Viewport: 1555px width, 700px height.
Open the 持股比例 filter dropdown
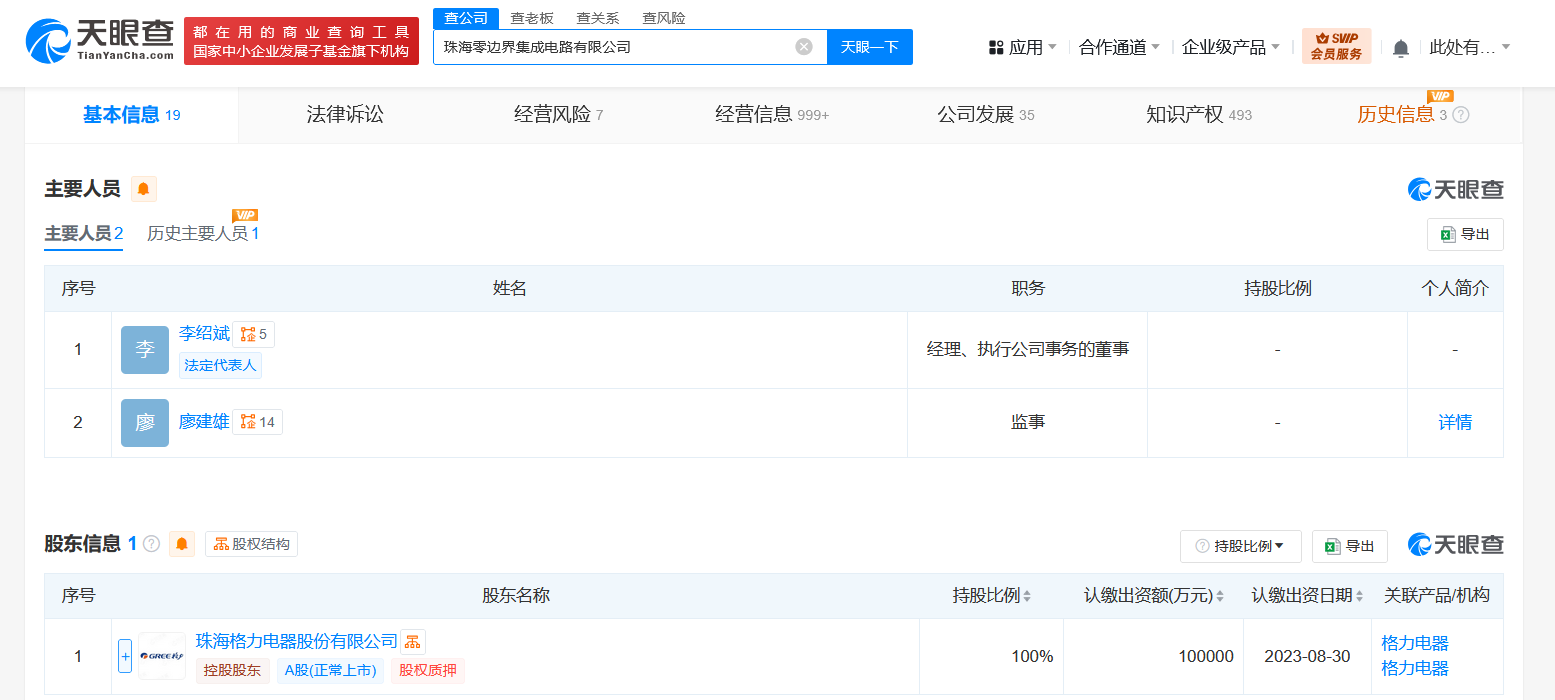tap(1240, 546)
